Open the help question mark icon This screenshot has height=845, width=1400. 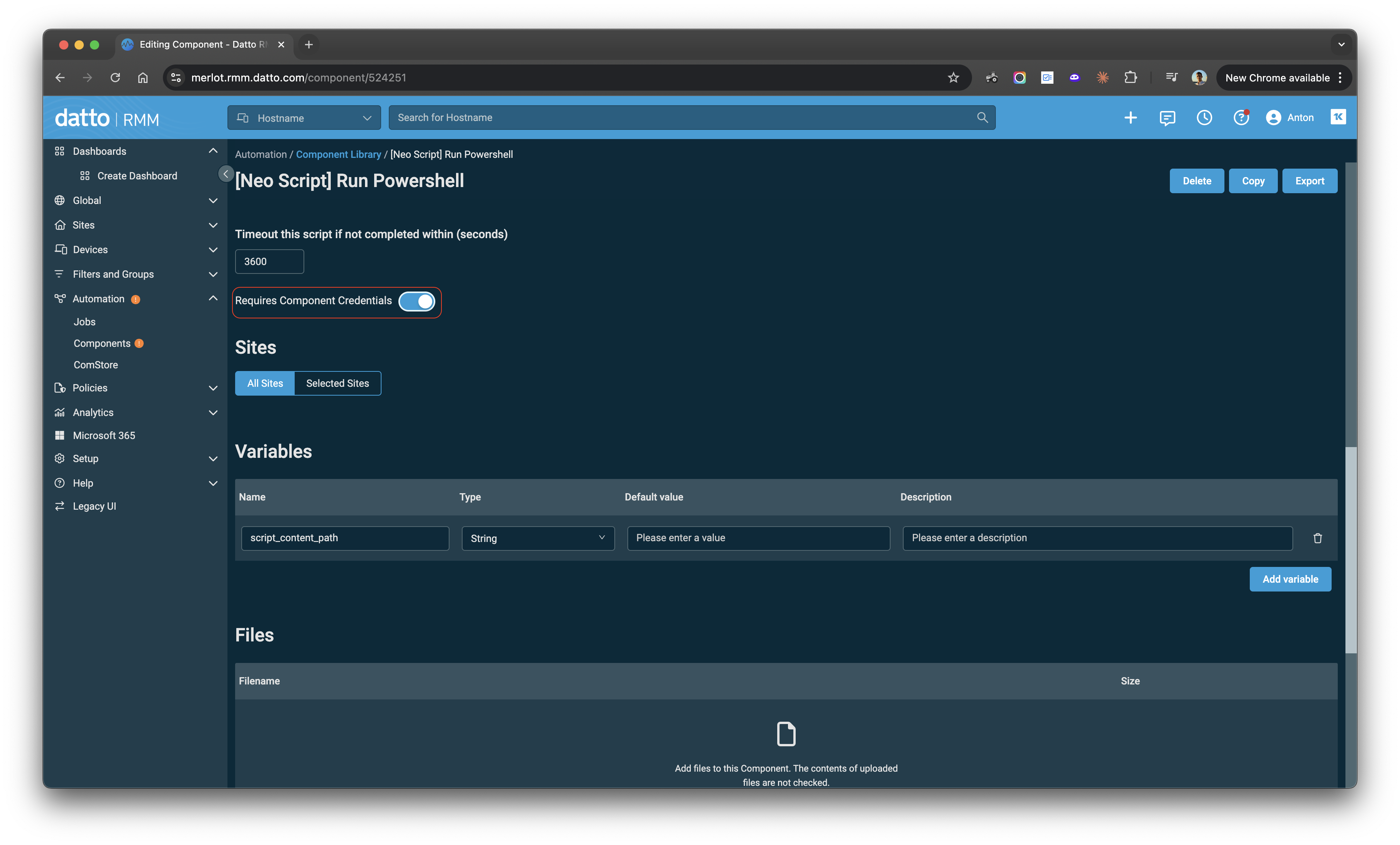click(1241, 118)
